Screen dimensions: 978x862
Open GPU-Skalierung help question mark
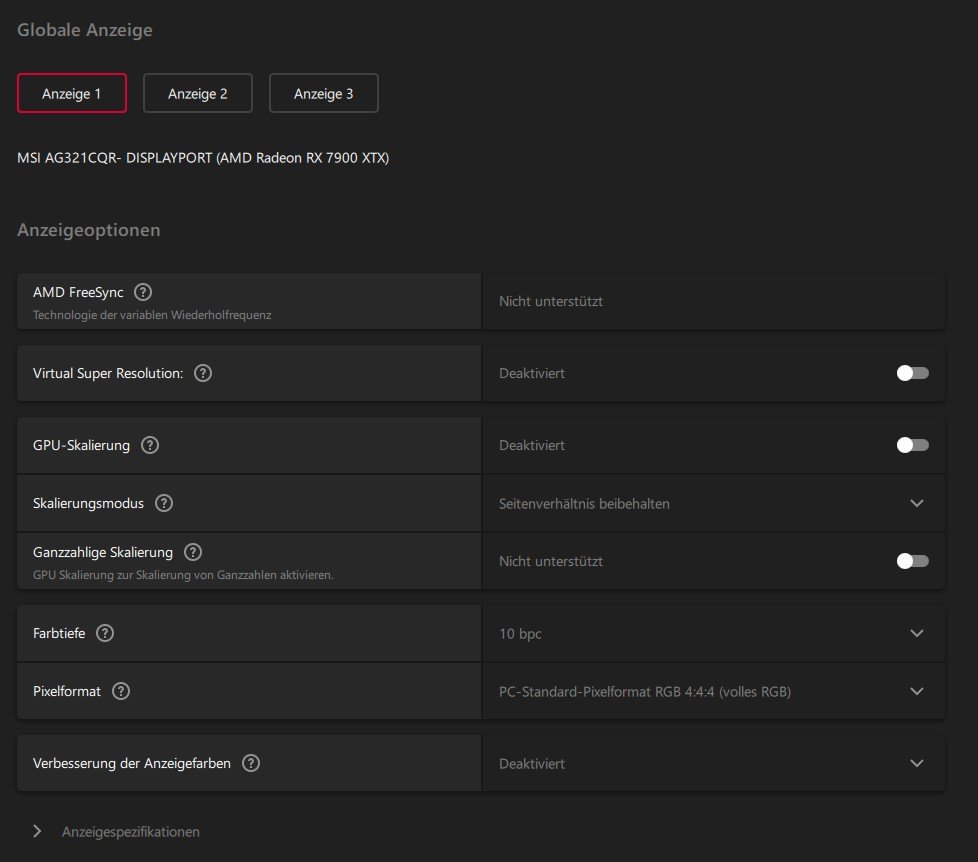pos(150,445)
